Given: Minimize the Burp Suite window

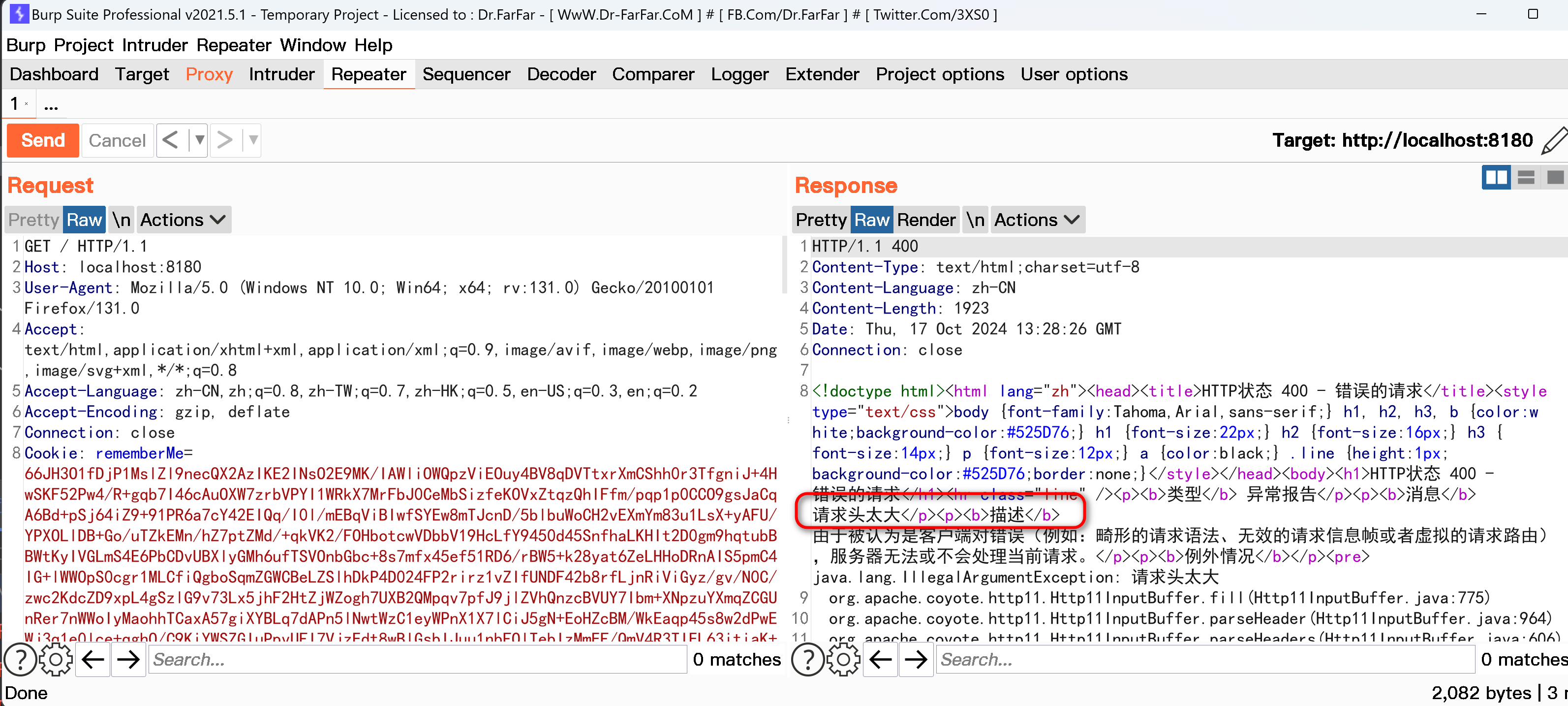Looking at the screenshot, I should [1481, 14].
